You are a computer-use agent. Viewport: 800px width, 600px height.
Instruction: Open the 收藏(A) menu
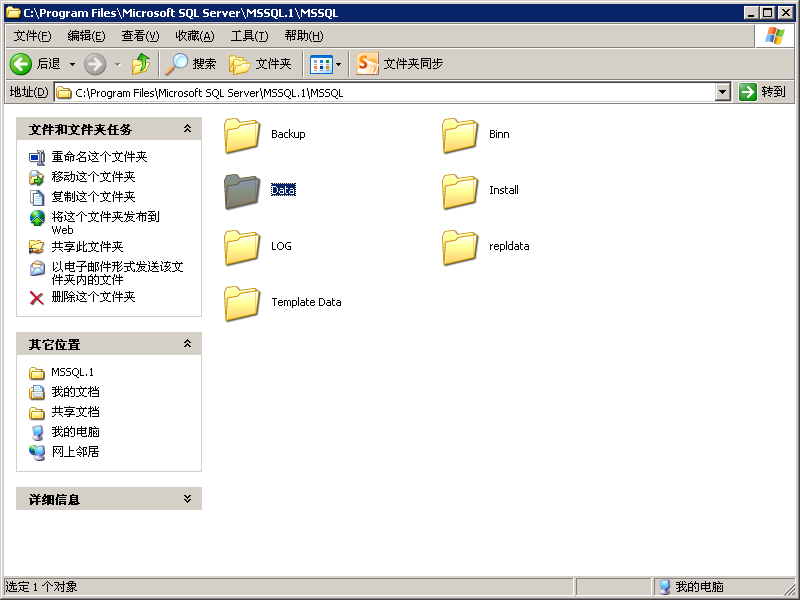[x=195, y=36]
